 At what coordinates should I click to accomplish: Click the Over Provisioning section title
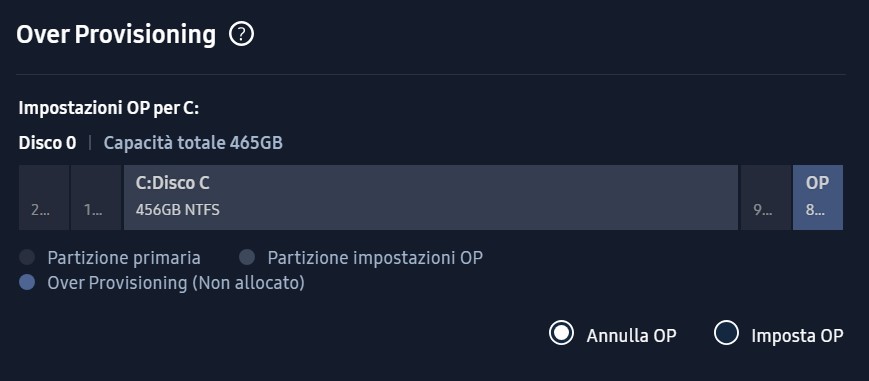[116, 34]
